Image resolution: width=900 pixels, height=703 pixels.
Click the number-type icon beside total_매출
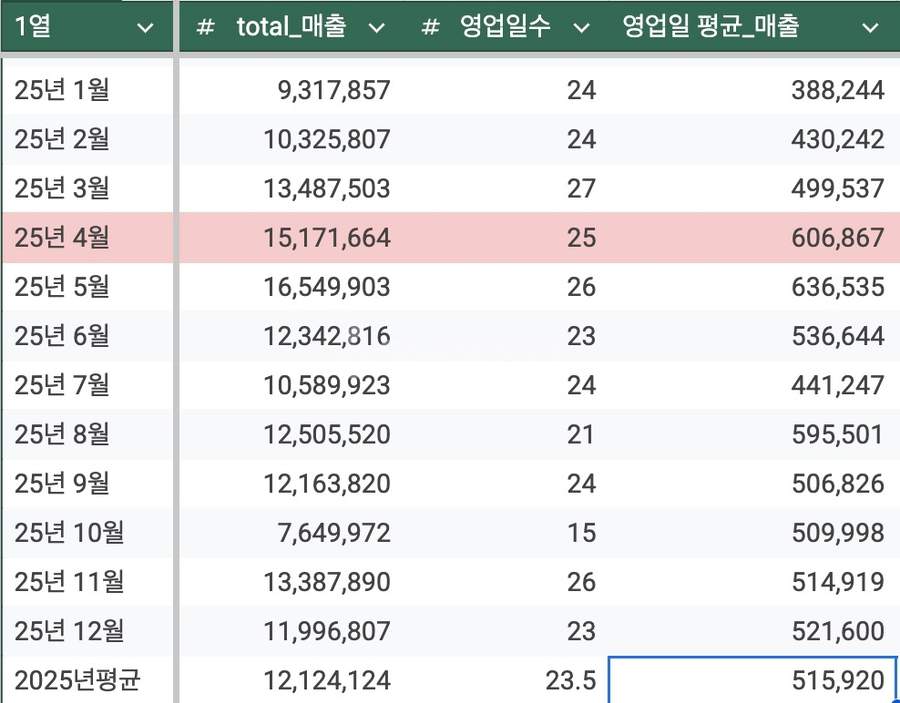pyautogui.click(x=205, y=28)
